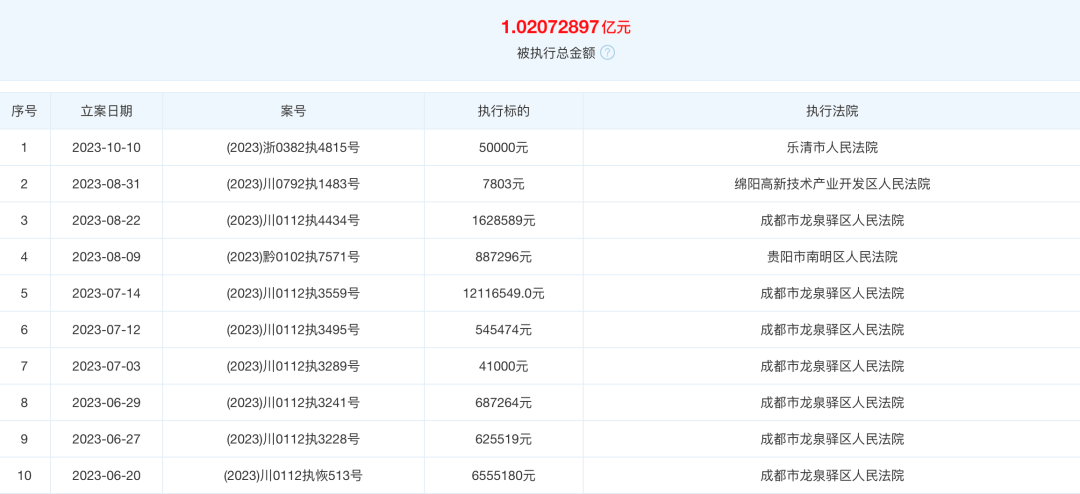Viewport: 1080px width, 494px height.
Task: Click the 执行标的 column header
Action: click(x=503, y=111)
